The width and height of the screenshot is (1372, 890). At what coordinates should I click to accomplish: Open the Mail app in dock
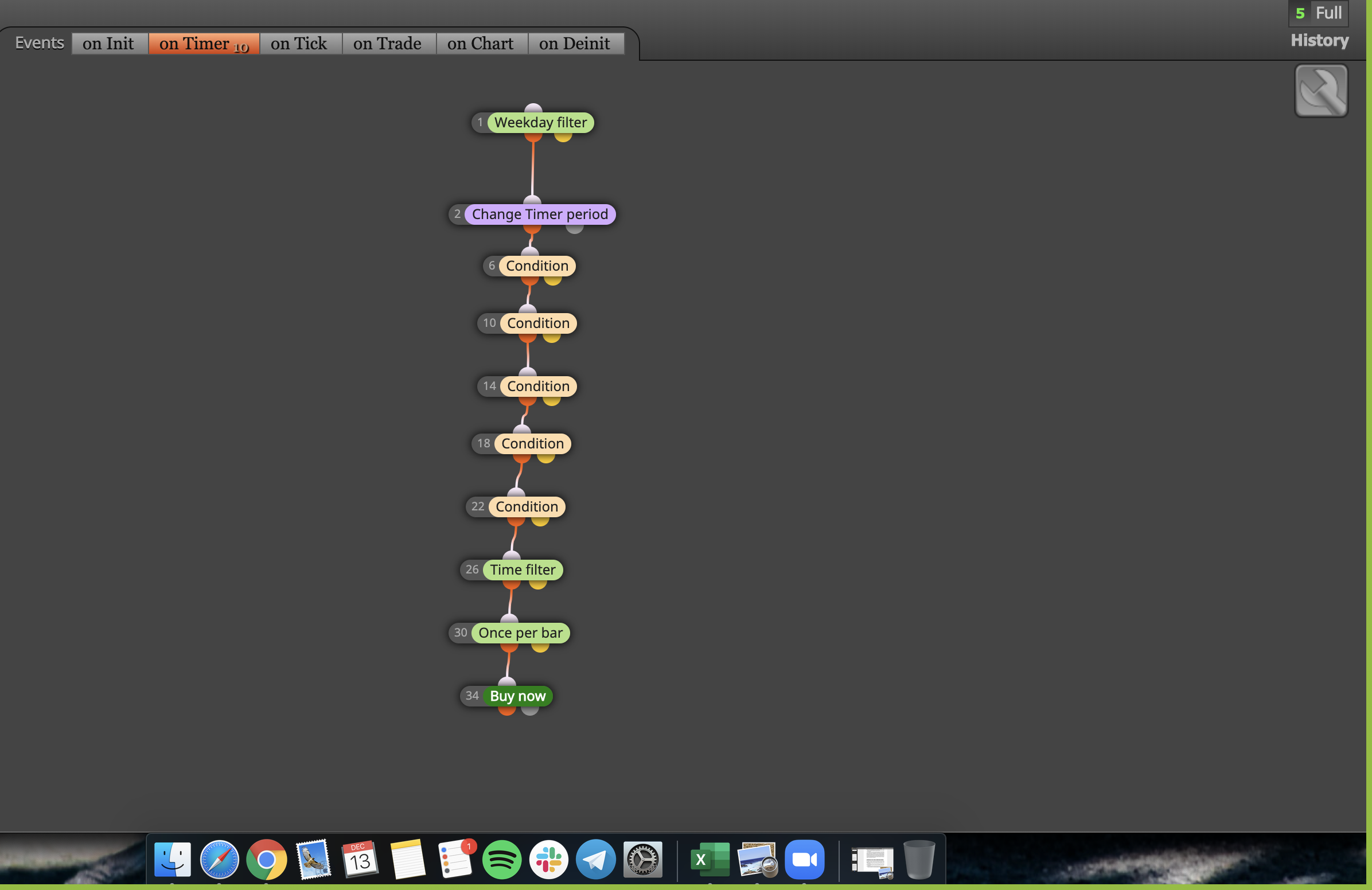click(314, 860)
